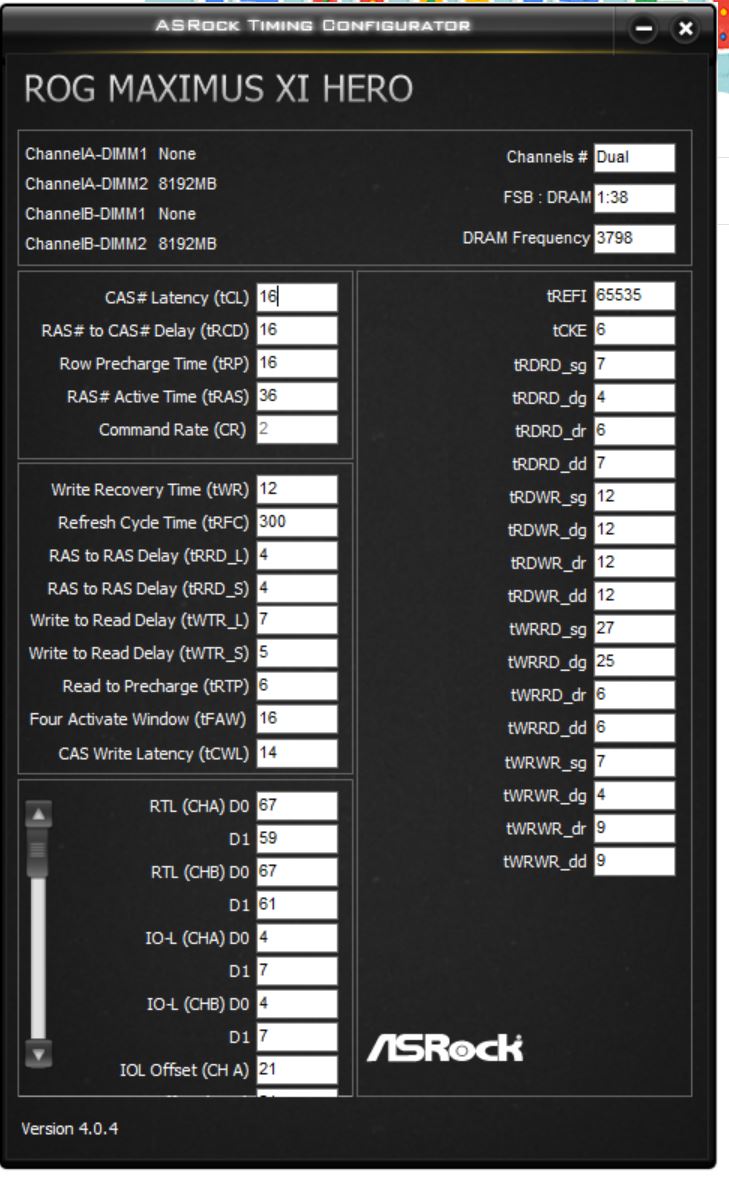Select the tREFI field showing 65535
The width and height of the screenshot is (729, 1183).
[634, 296]
